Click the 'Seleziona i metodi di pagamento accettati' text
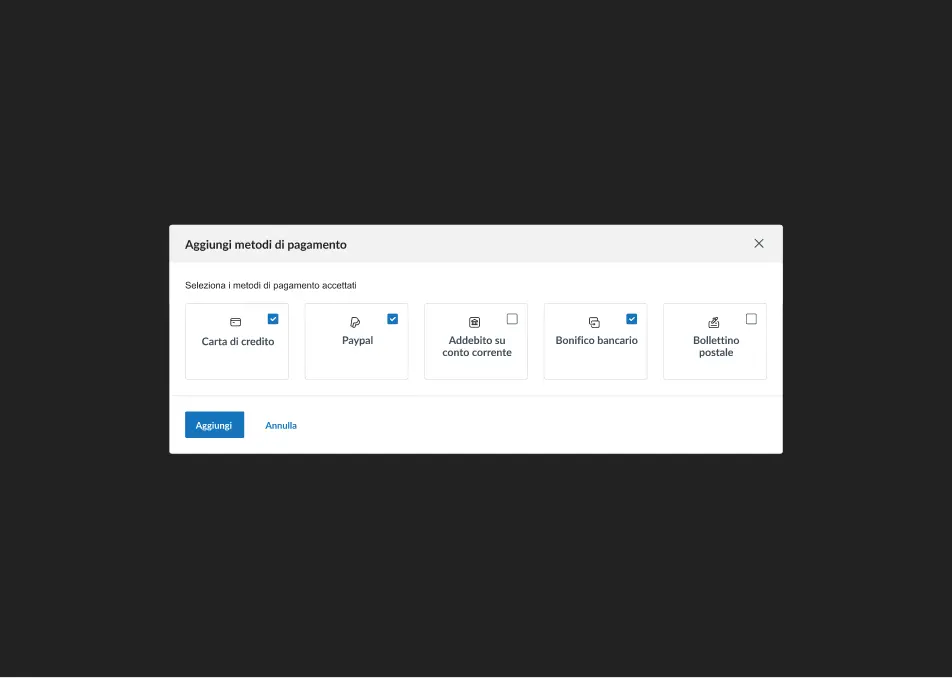The image size is (952, 678). click(x=271, y=285)
